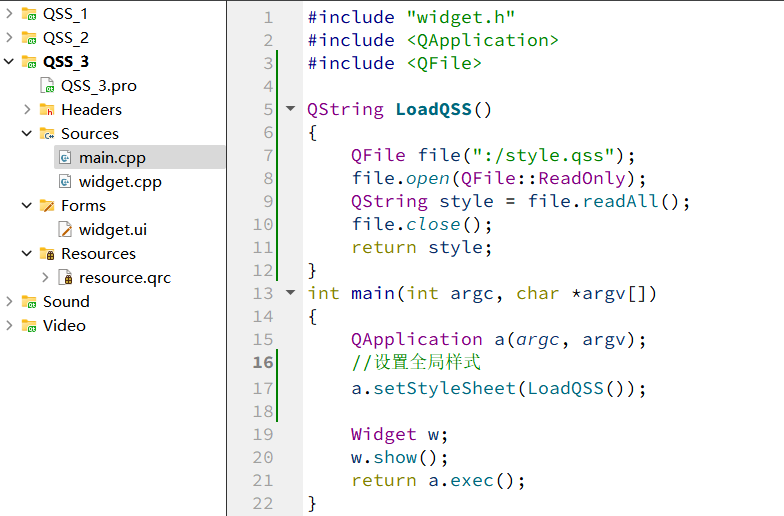
Task: Select the Video project label
Action: coord(64,326)
